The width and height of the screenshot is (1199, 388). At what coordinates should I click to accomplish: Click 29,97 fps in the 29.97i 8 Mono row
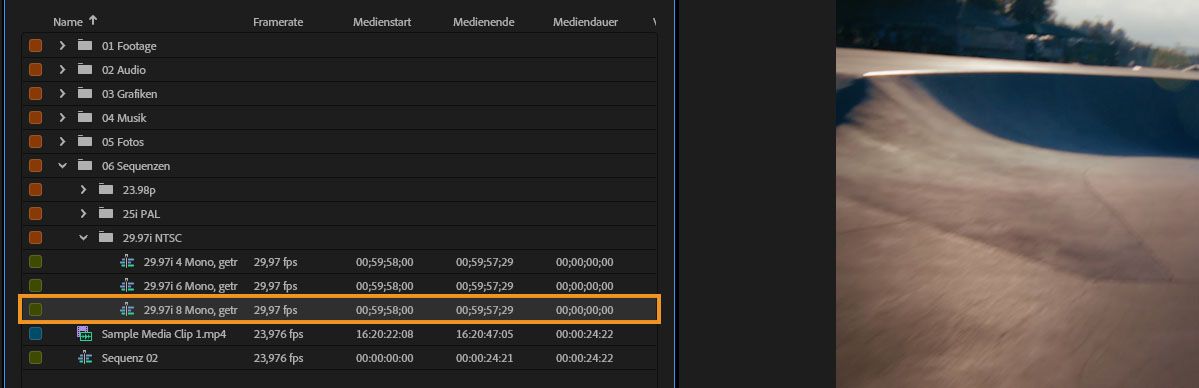275,310
